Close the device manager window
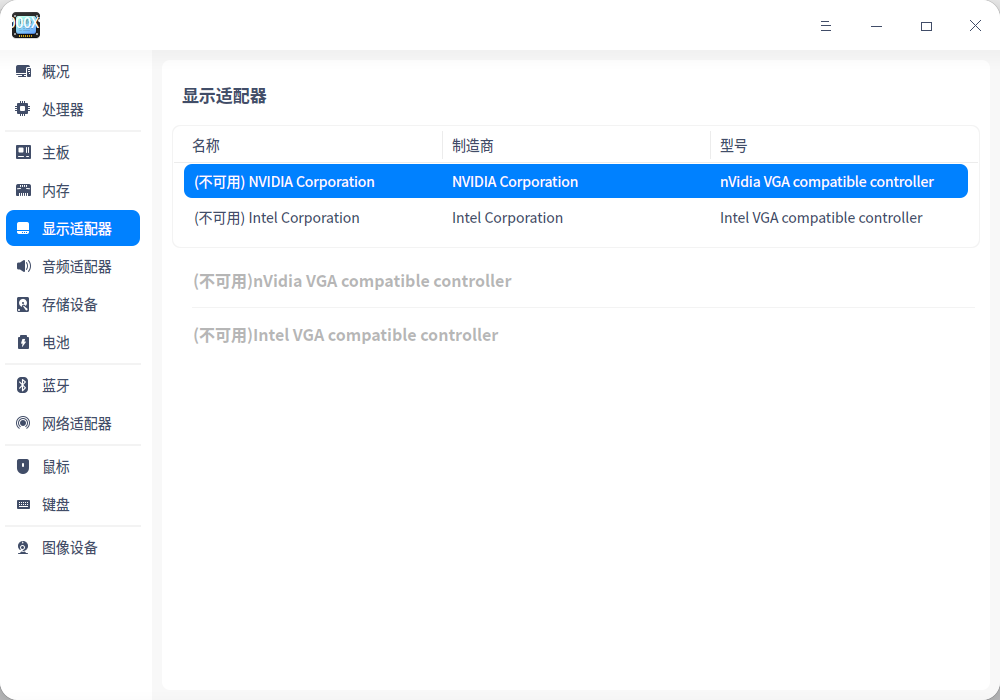 click(x=975, y=26)
